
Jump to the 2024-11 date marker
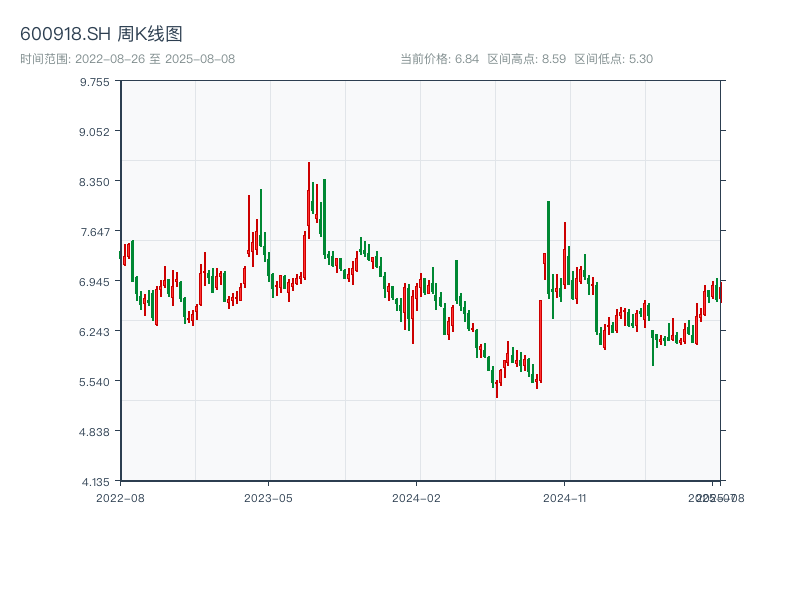point(564,497)
